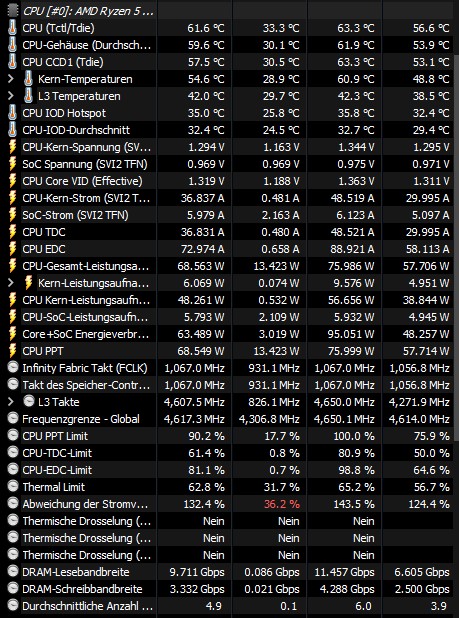
Task: Click the red 36.2 % minimum value
Action: pyautogui.click(x=281, y=504)
